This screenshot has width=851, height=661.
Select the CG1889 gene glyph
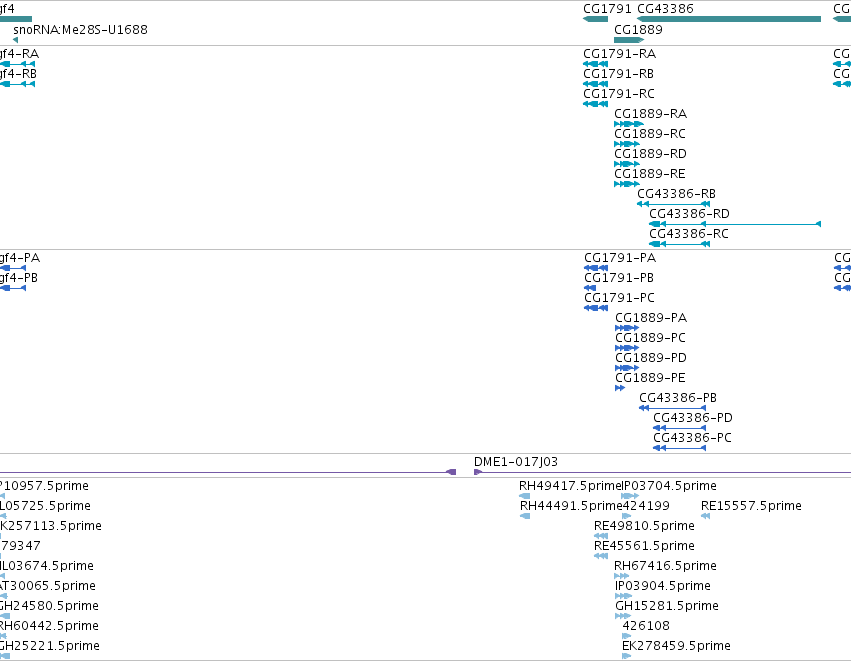(629, 40)
